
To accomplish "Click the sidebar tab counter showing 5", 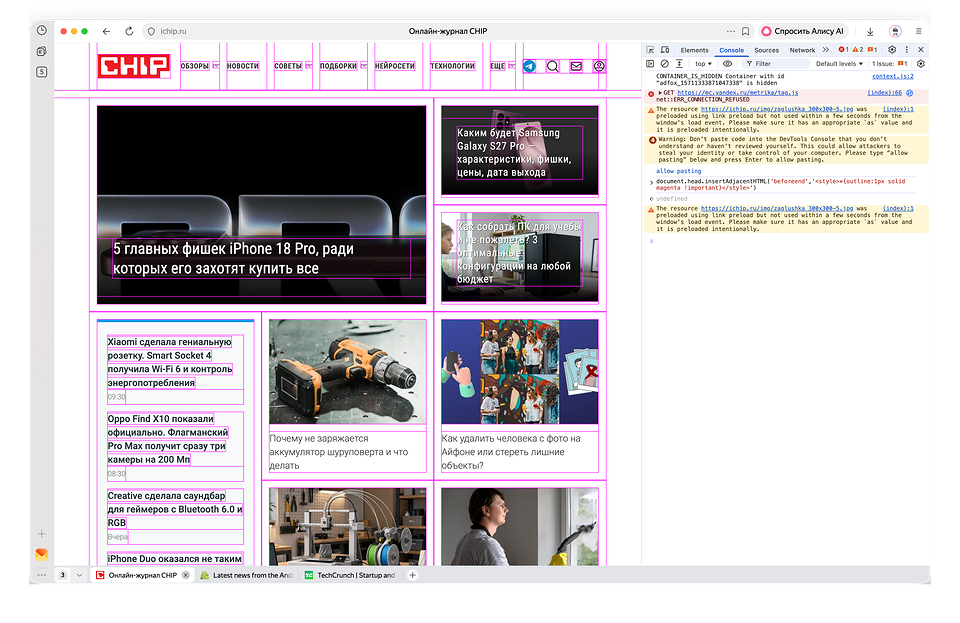I will (x=42, y=72).
